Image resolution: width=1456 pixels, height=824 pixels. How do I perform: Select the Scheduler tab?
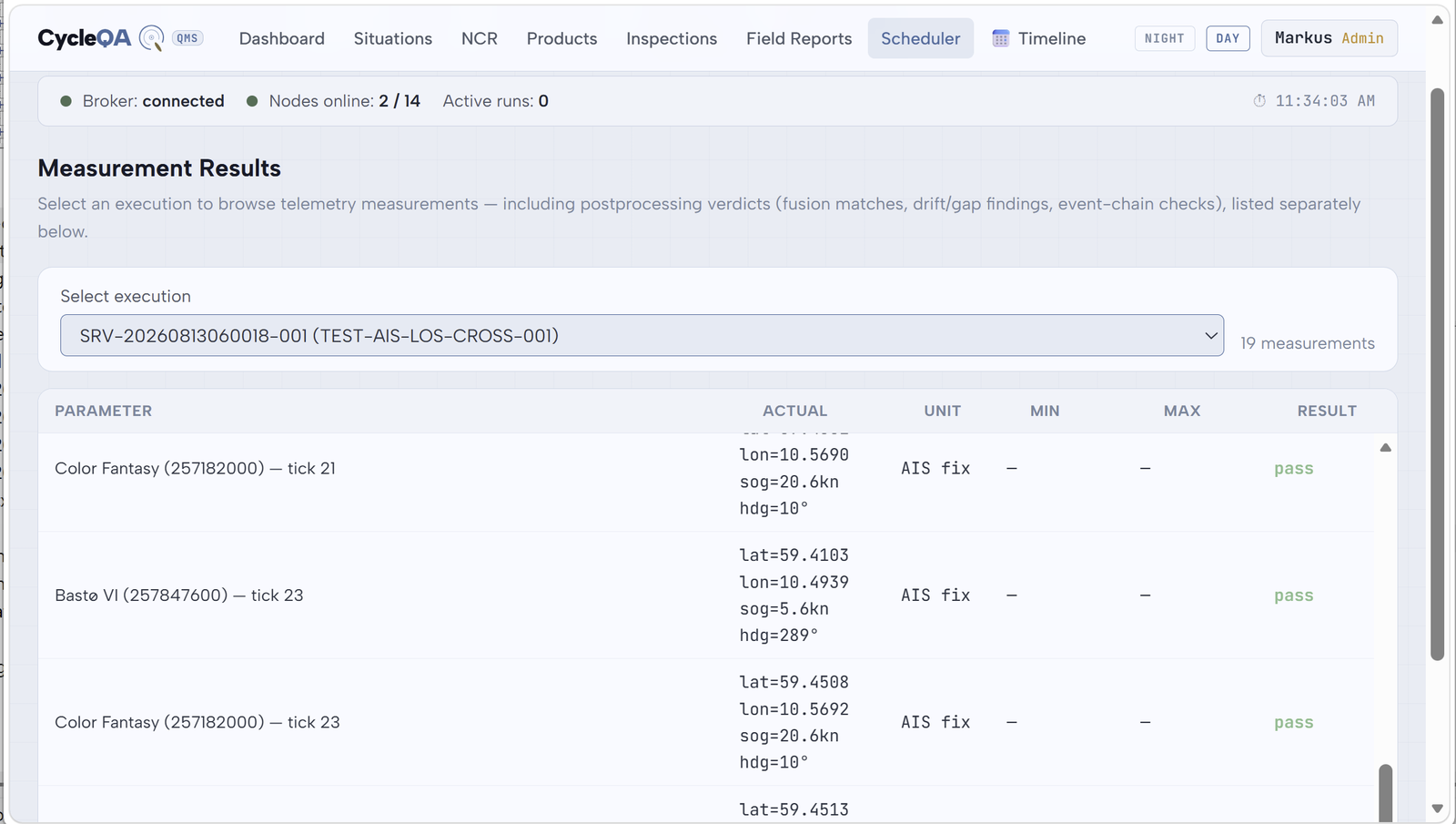[920, 38]
